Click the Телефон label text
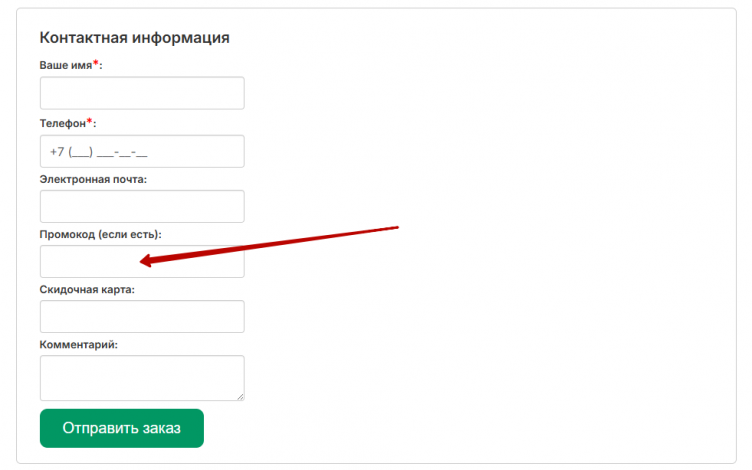752x470 pixels. coord(62,123)
